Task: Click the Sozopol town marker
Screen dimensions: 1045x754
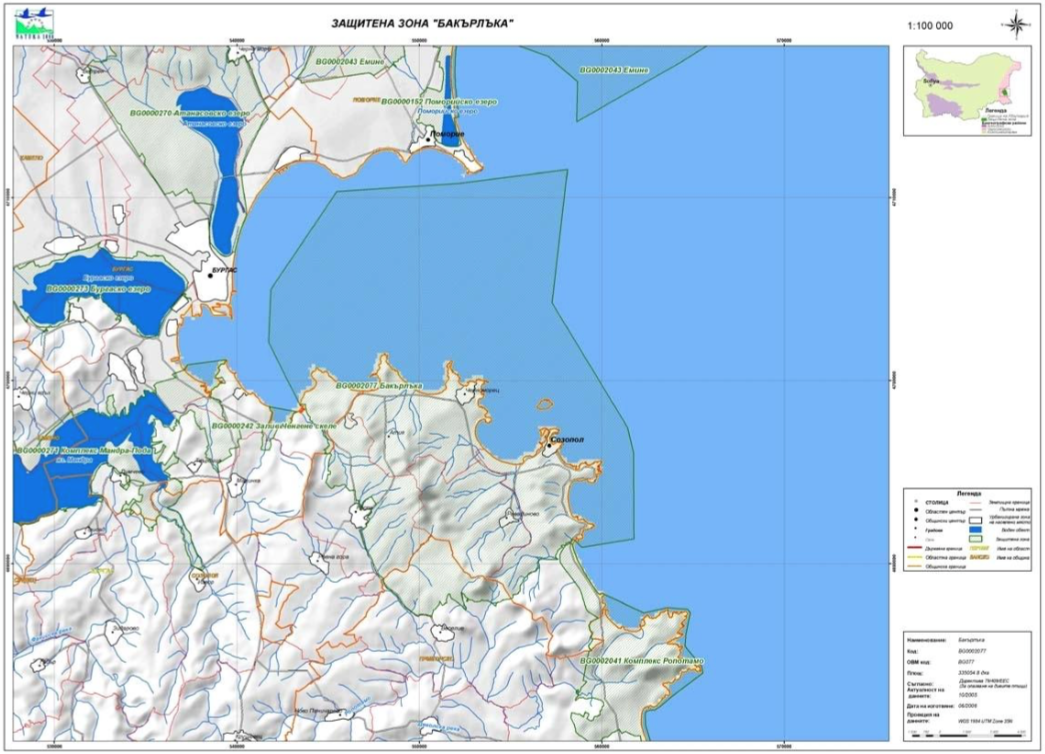Action: (549, 446)
